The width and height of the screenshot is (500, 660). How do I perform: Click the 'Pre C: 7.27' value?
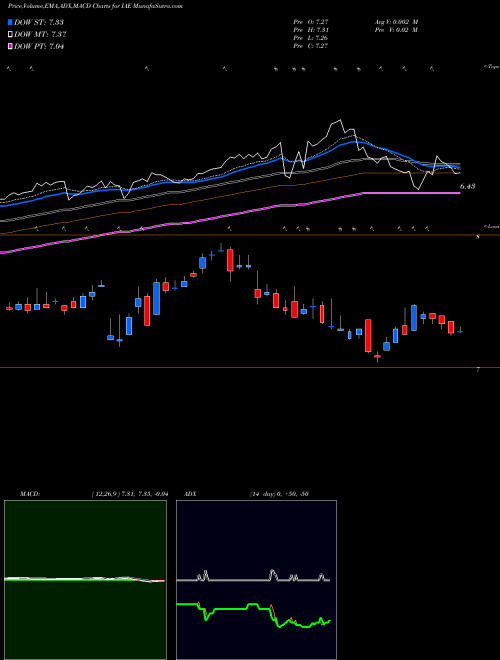tap(311, 46)
